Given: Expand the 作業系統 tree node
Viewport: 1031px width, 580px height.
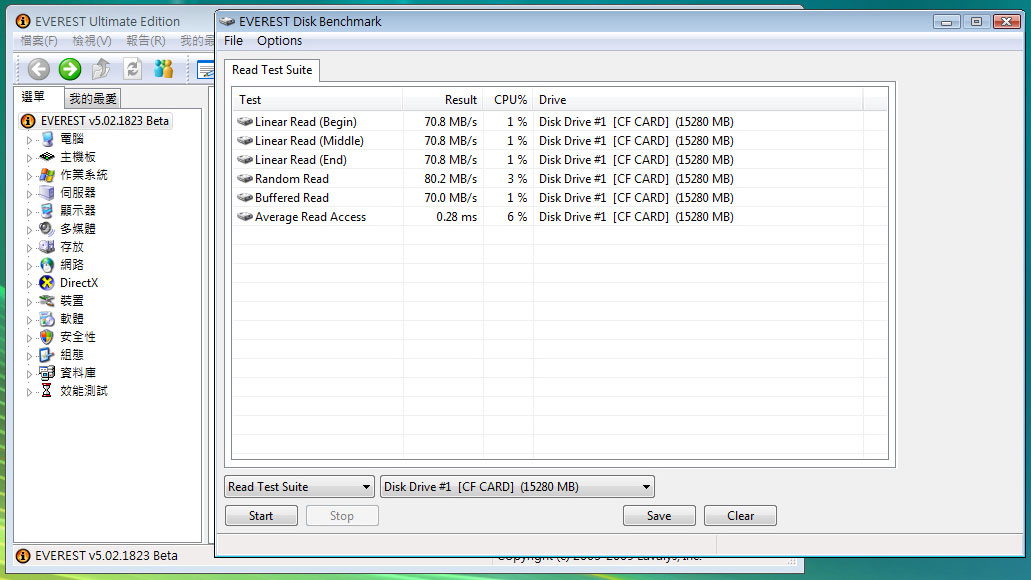Looking at the screenshot, I should [29, 176].
